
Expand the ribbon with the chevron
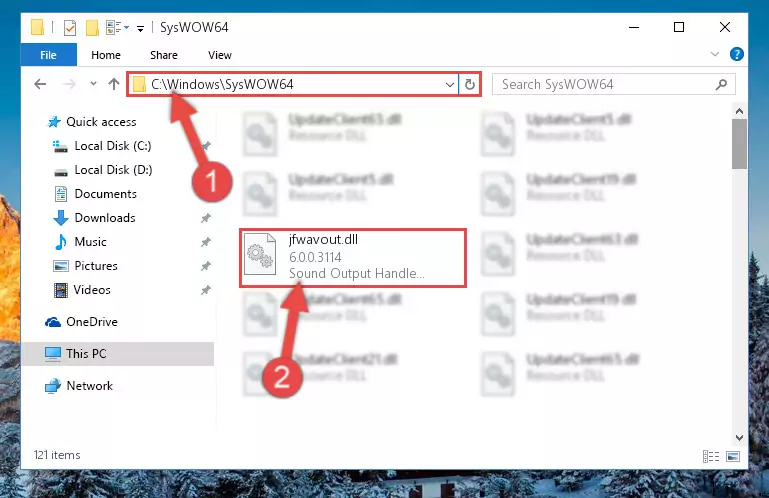pyautogui.click(x=715, y=54)
